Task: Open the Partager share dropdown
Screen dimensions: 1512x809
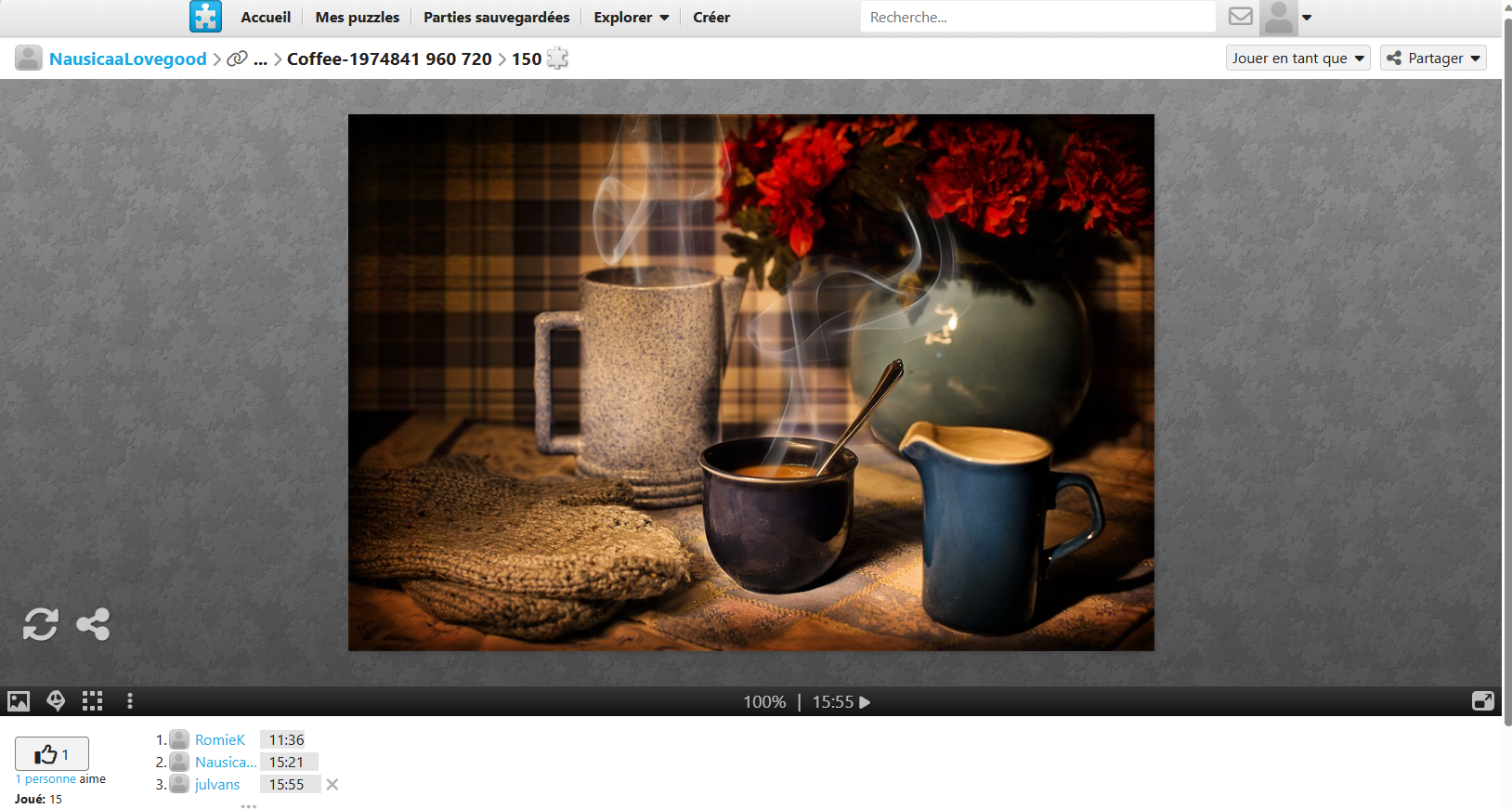Action: click(x=1433, y=58)
